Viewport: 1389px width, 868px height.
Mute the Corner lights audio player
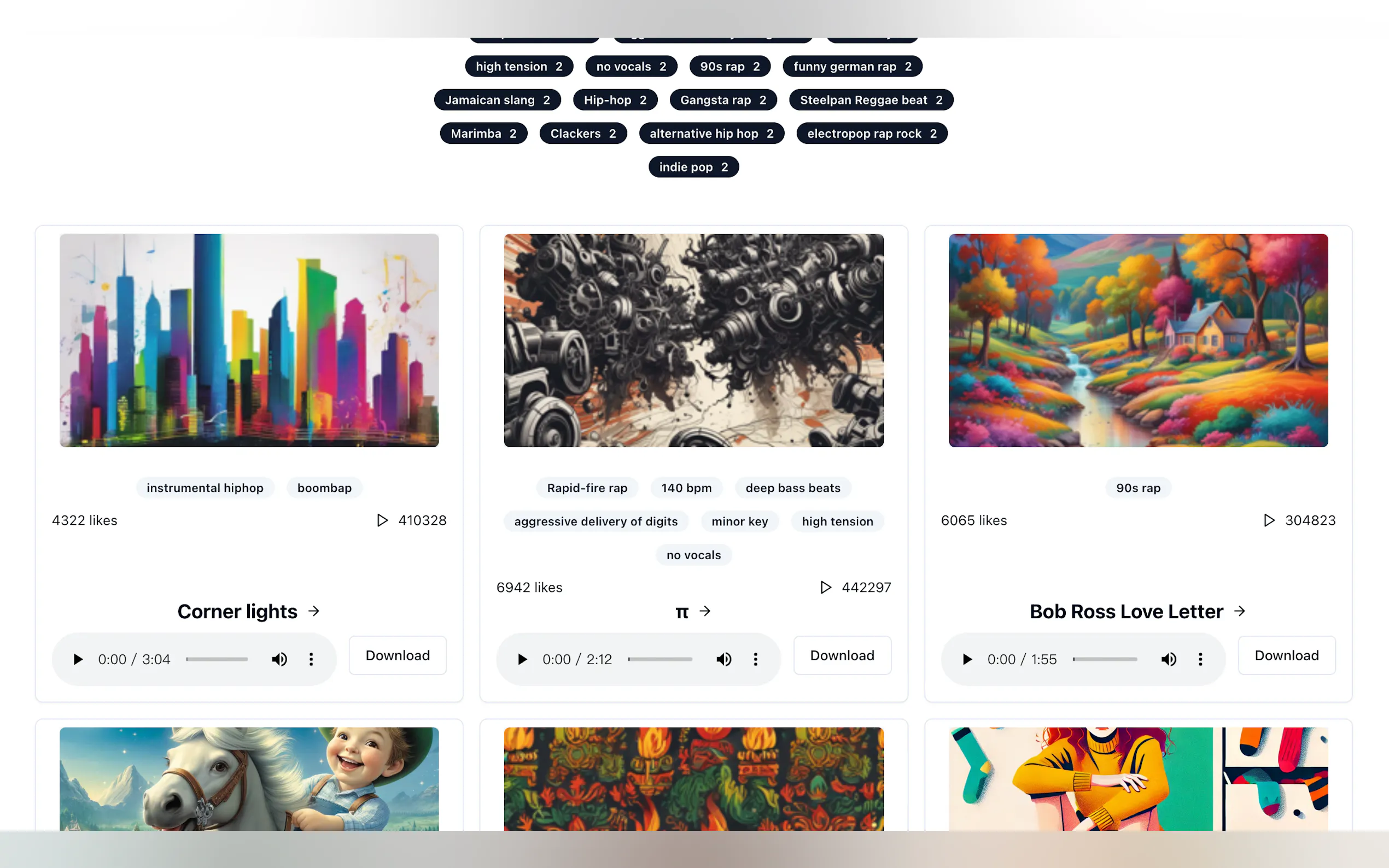[x=279, y=659]
